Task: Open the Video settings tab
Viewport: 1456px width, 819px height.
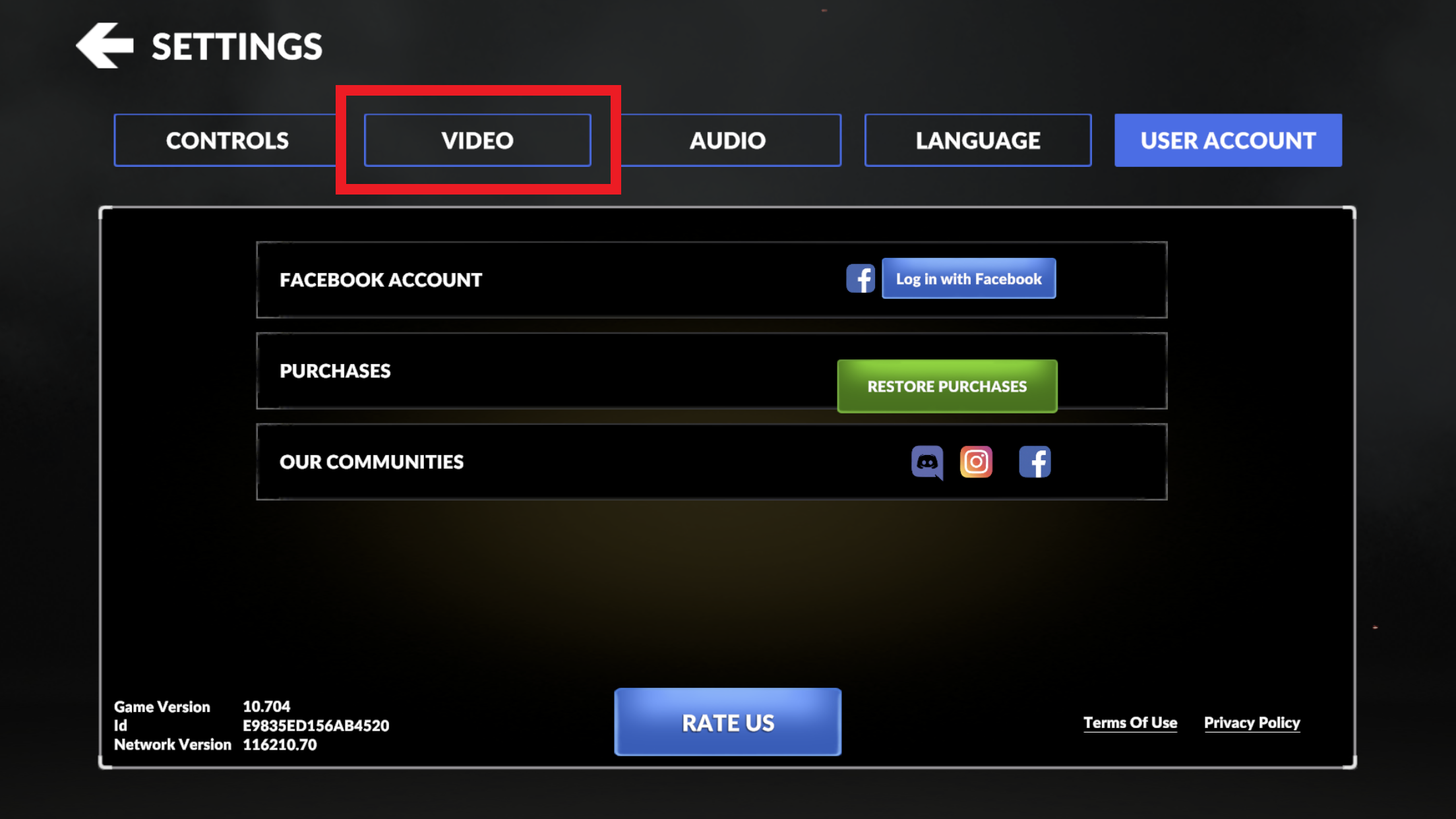Action: point(477,140)
